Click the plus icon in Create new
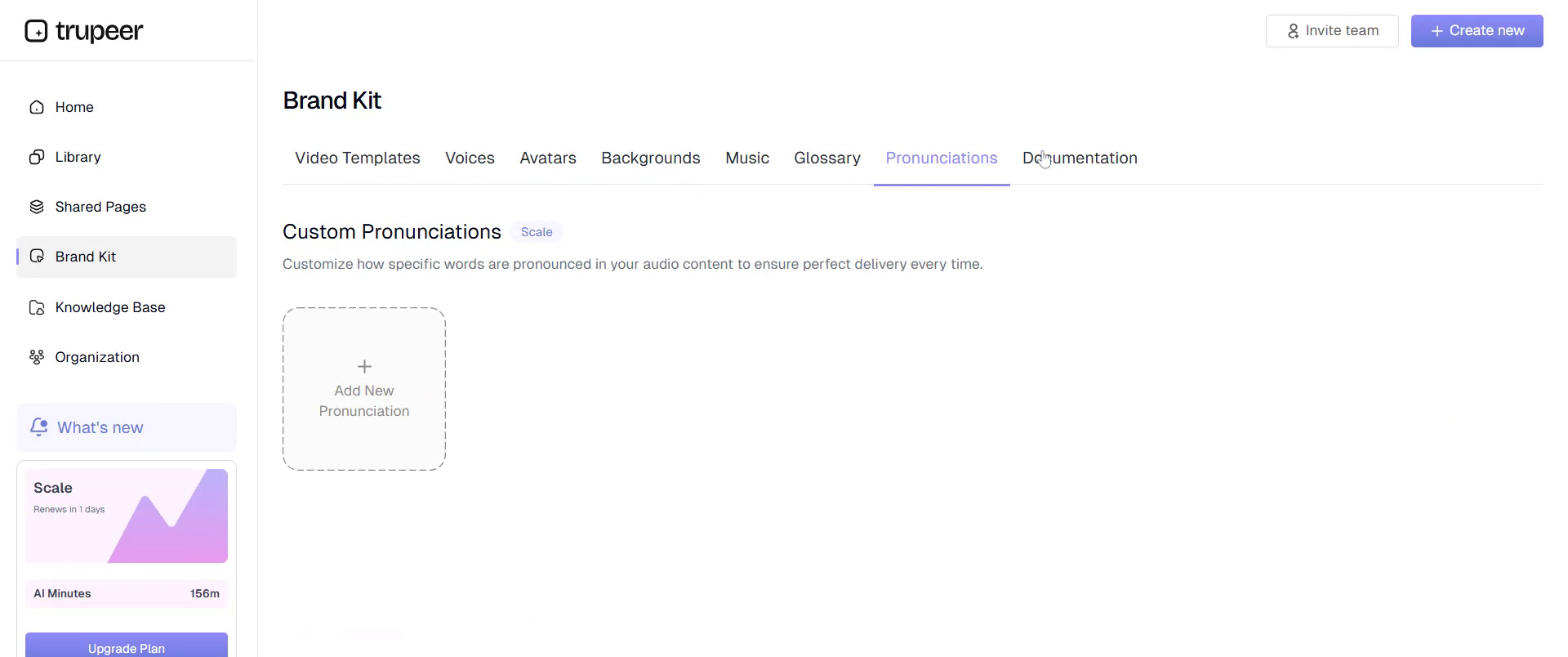 (1437, 31)
